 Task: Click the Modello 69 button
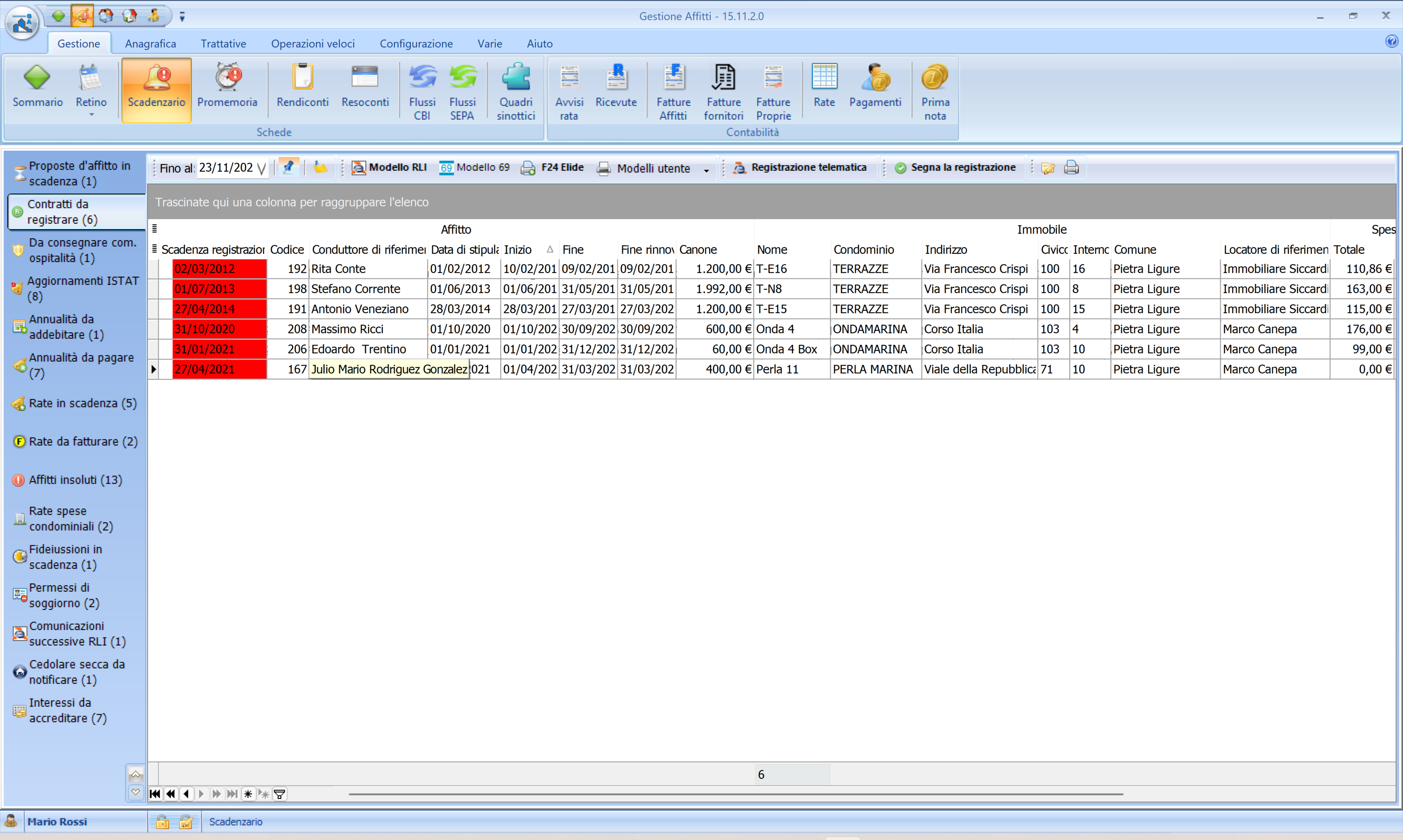coord(475,168)
